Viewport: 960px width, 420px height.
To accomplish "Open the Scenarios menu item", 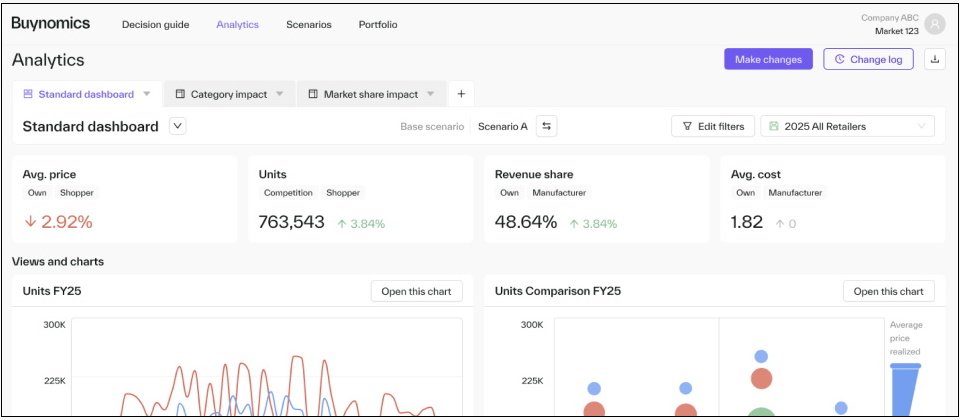I will coord(309,24).
